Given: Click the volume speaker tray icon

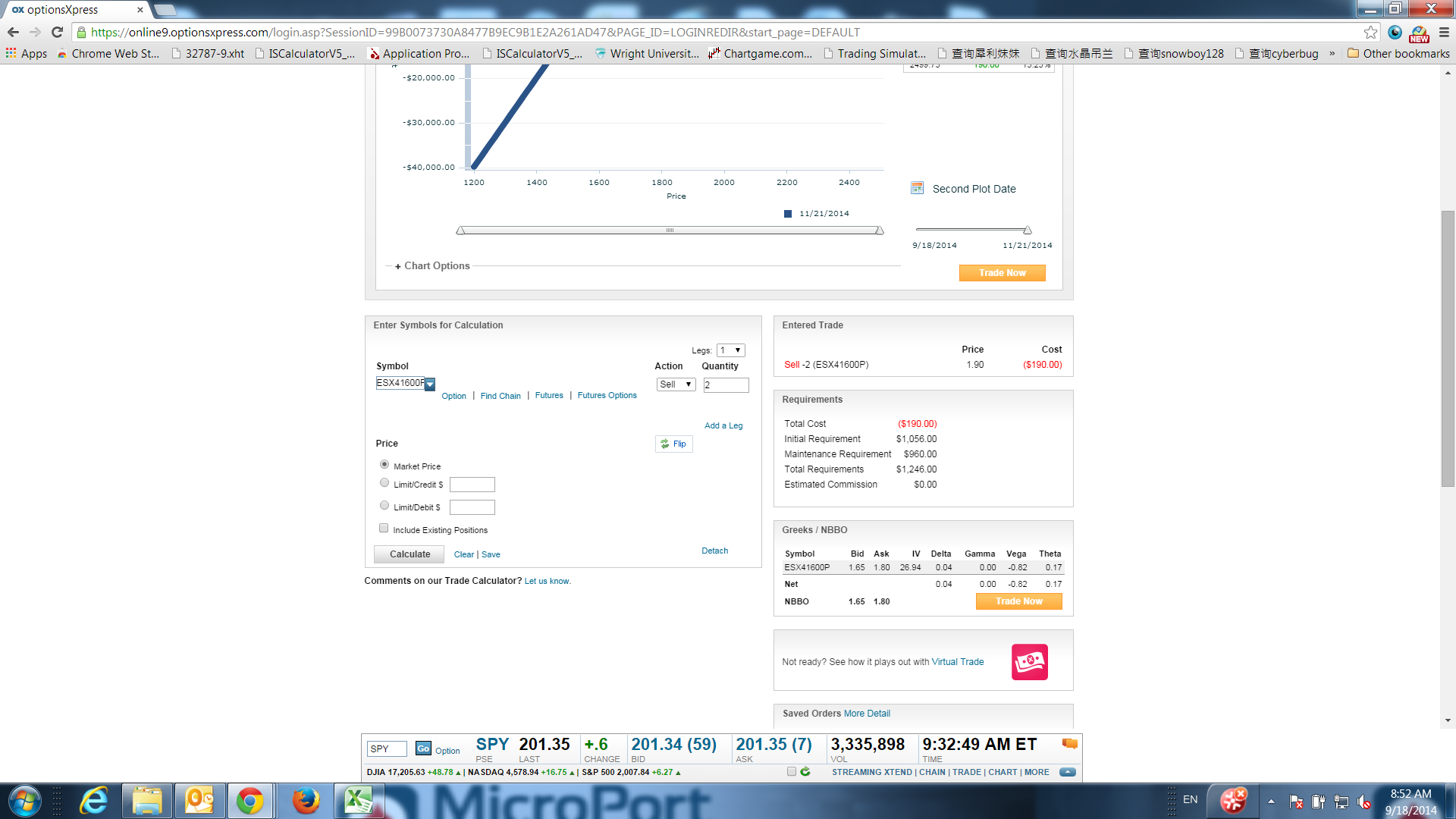Looking at the screenshot, I should coord(1364,802).
